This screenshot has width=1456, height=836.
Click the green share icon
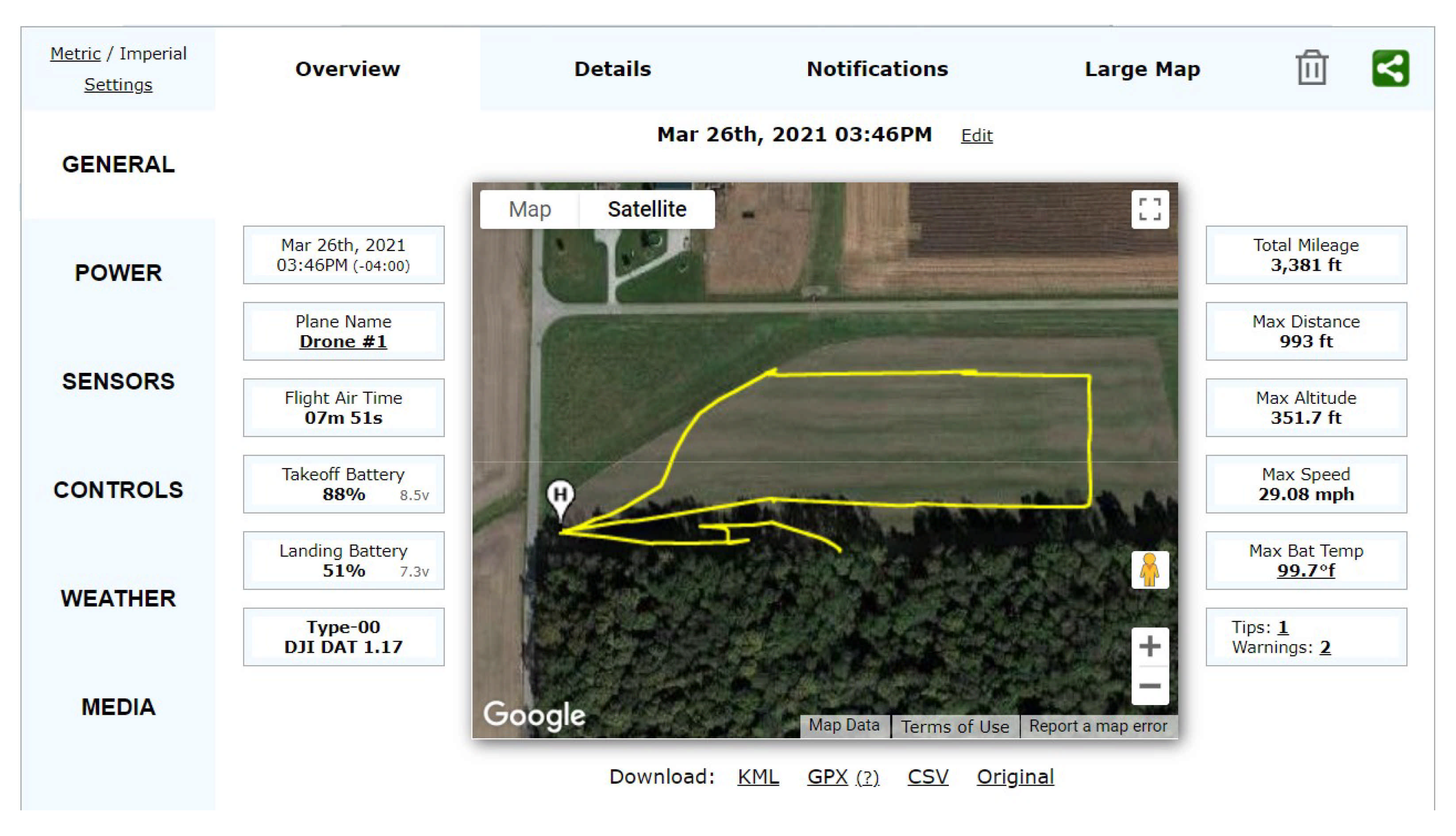click(1390, 68)
